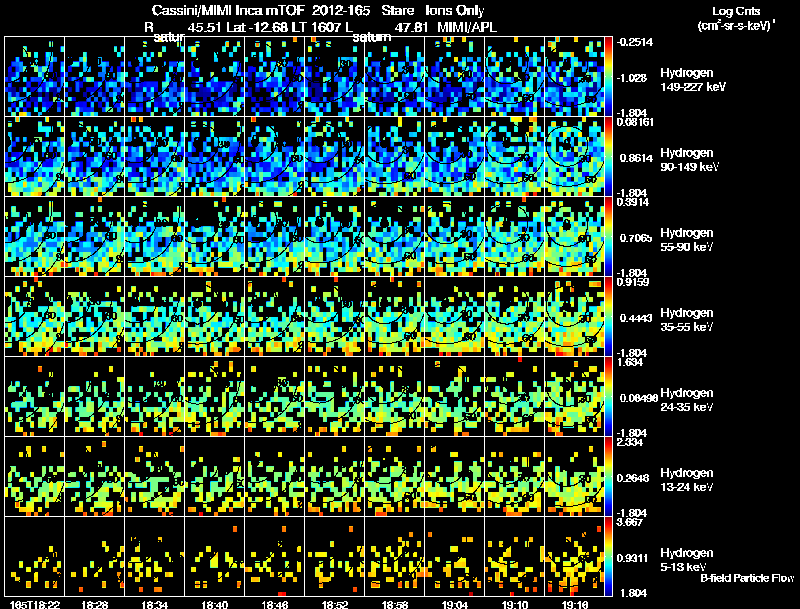Select the 90-149 keV image panel at 19:16
Screen dimensions: 800x609
point(574,157)
